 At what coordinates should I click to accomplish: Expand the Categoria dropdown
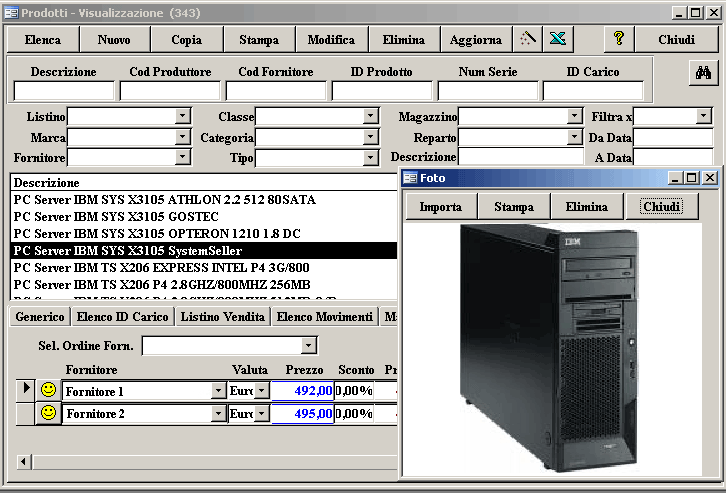click(370, 137)
